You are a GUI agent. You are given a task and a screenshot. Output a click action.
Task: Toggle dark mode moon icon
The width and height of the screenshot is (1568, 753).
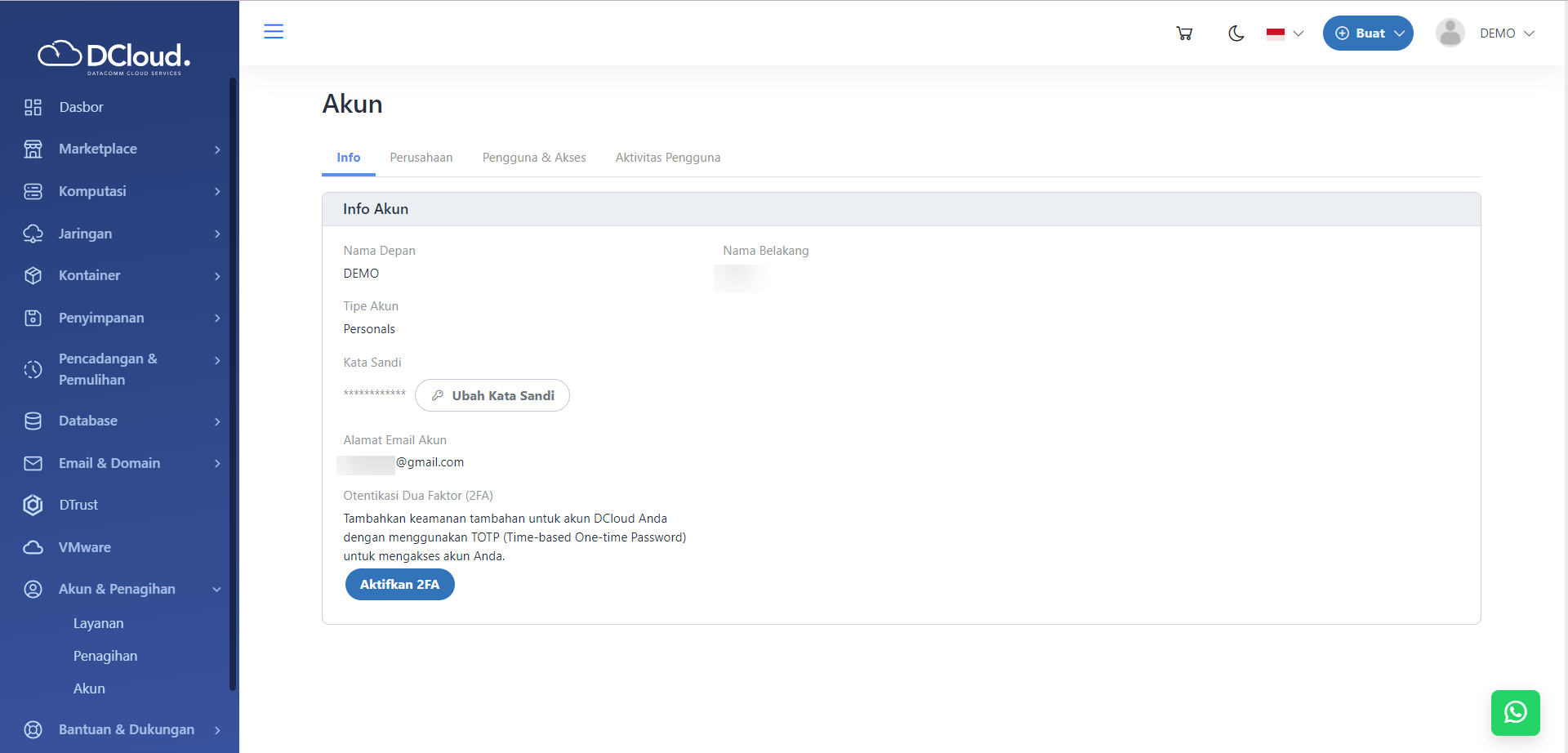tap(1236, 33)
